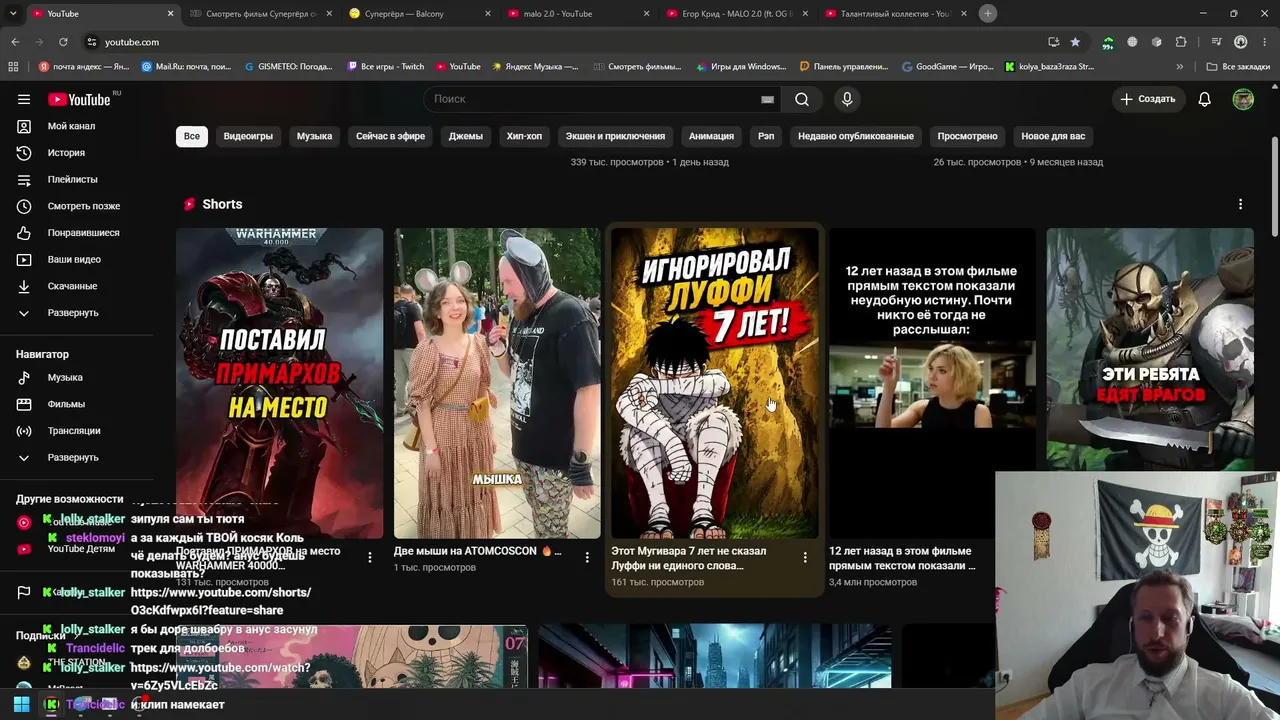
Task: Open the Shorts section more-options menu
Action: tap(1240, 204)
